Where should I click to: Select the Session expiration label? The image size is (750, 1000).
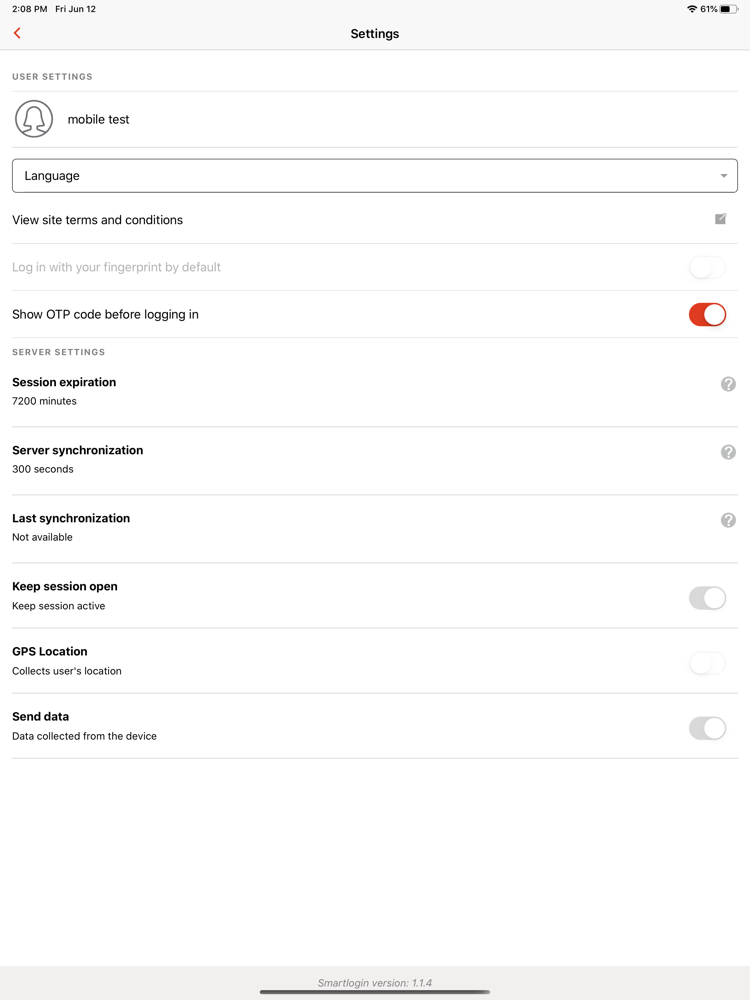64,382
